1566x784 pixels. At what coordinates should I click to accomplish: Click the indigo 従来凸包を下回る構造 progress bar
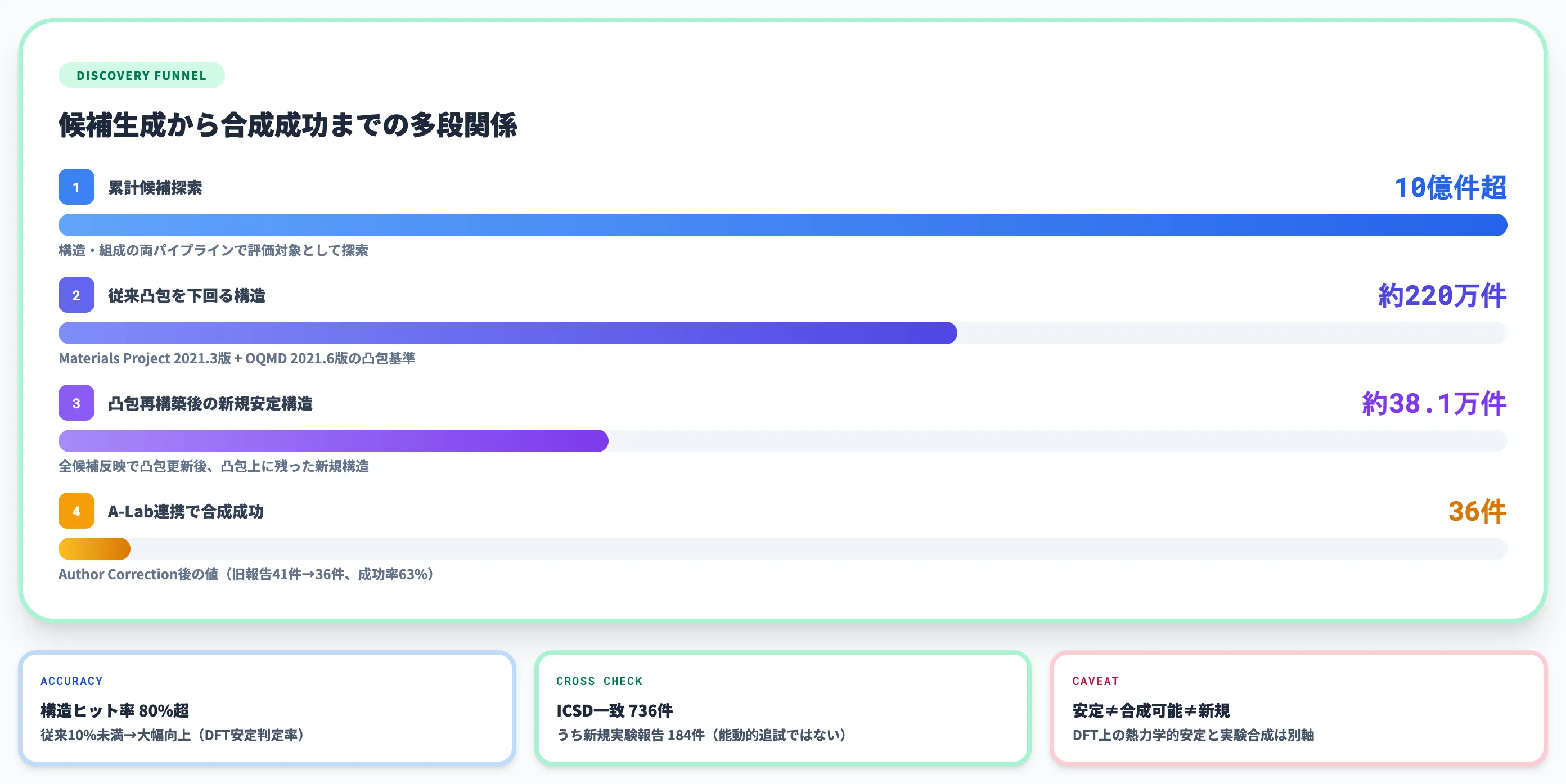507,333
